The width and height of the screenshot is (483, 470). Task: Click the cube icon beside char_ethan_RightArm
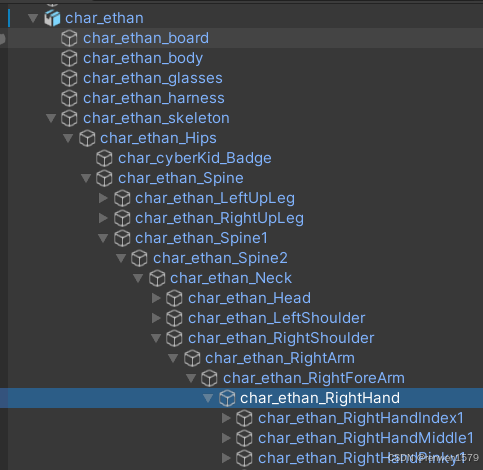point(192,358)
